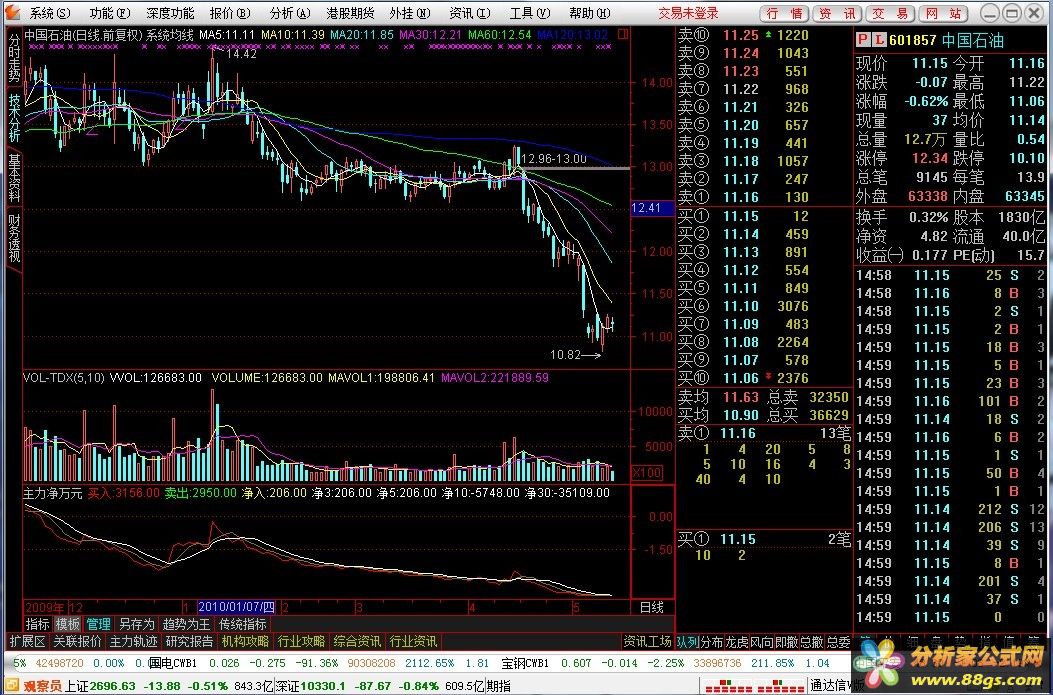
Task: Open the 帮助(H) menu
Action: [590, 13]
